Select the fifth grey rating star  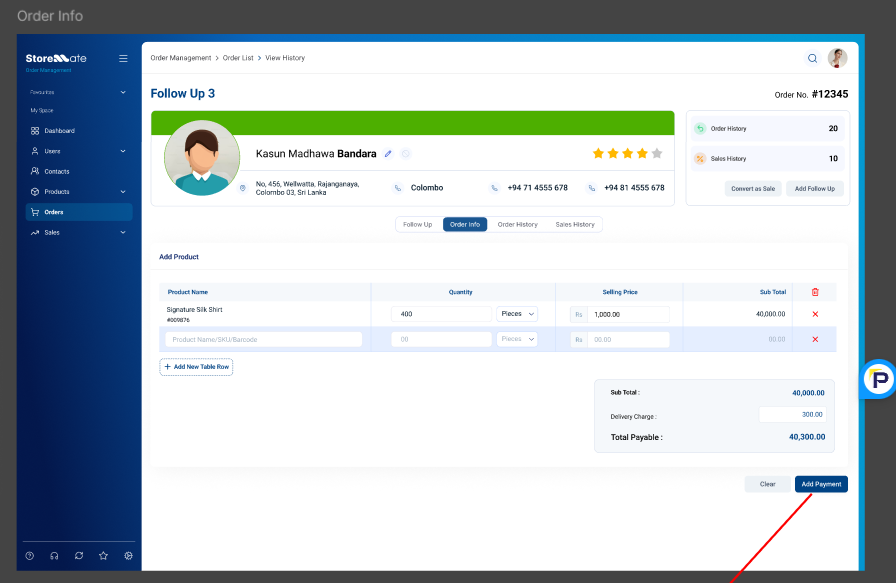[x=657, y=153]
